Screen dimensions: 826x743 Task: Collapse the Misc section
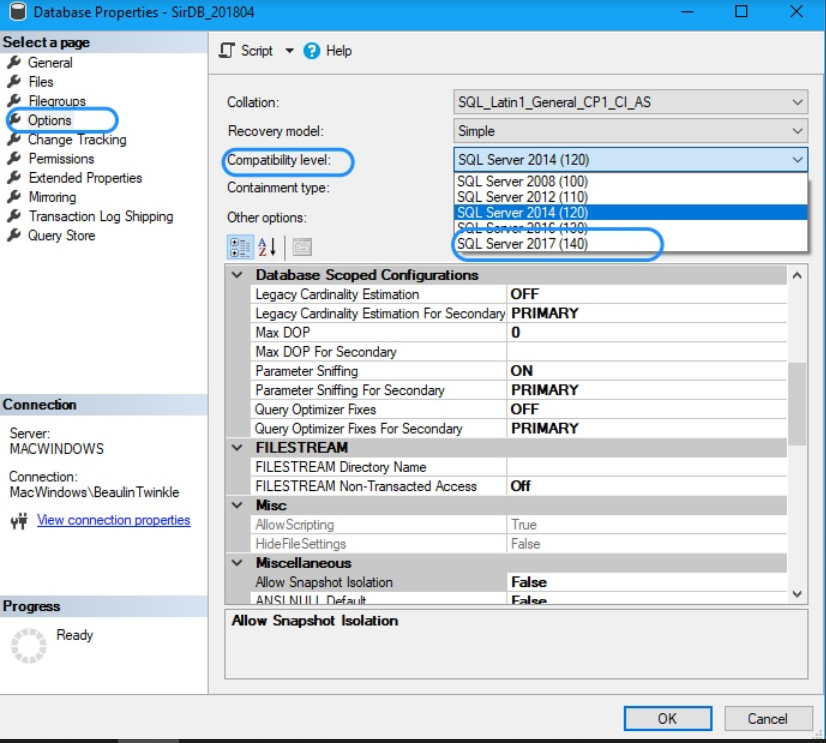click(x=237, y=505)
